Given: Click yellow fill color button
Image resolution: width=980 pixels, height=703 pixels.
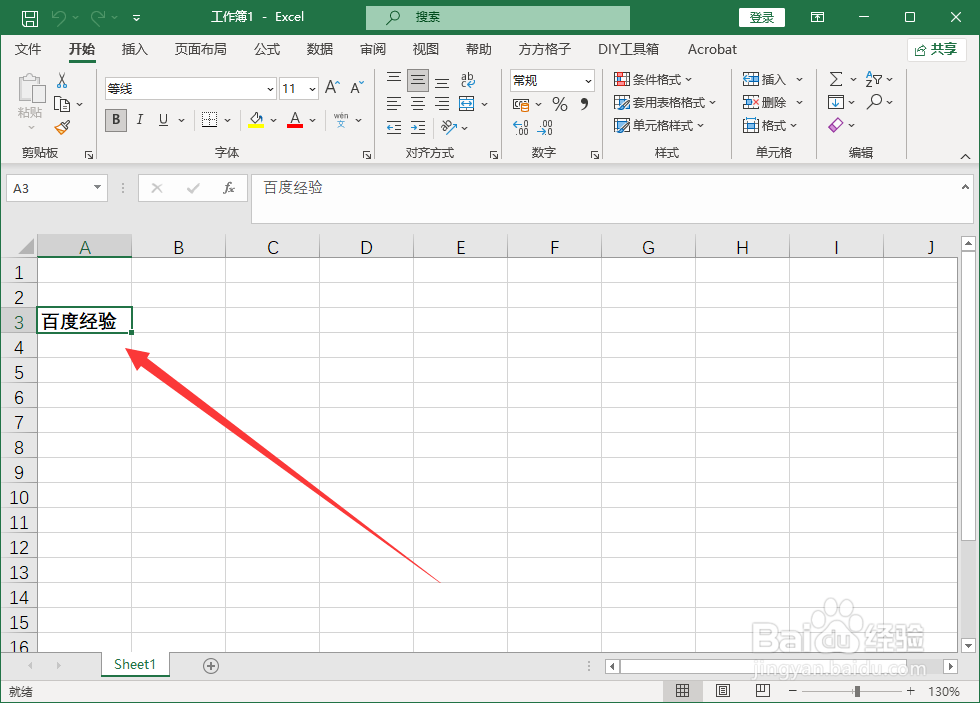Looking at the screenshot, I should 256,119.
